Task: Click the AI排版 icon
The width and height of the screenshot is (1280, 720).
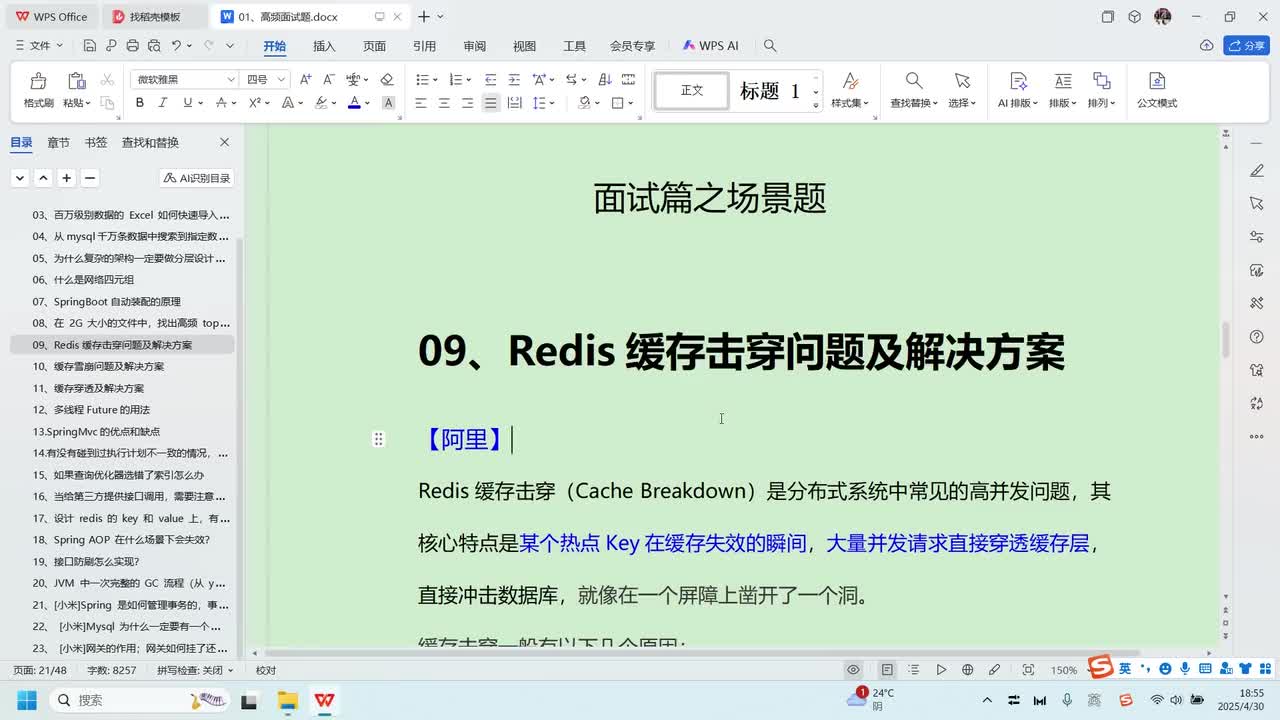Action: 1019,81
